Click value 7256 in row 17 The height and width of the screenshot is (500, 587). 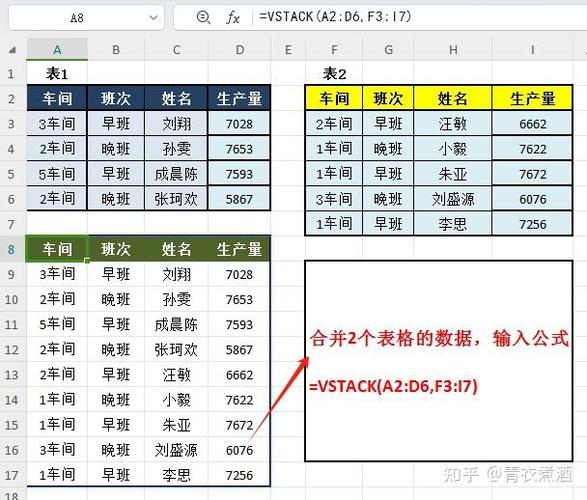pos(239,475)
